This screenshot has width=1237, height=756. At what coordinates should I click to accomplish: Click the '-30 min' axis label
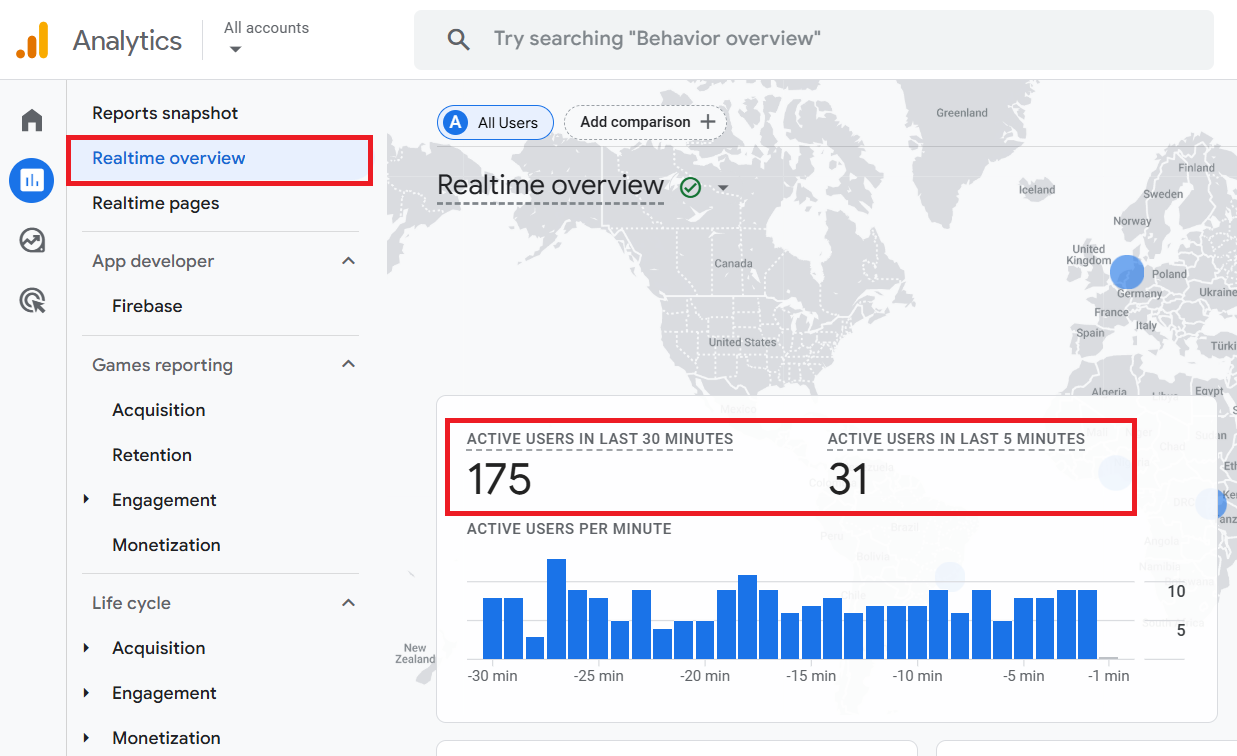492,676
